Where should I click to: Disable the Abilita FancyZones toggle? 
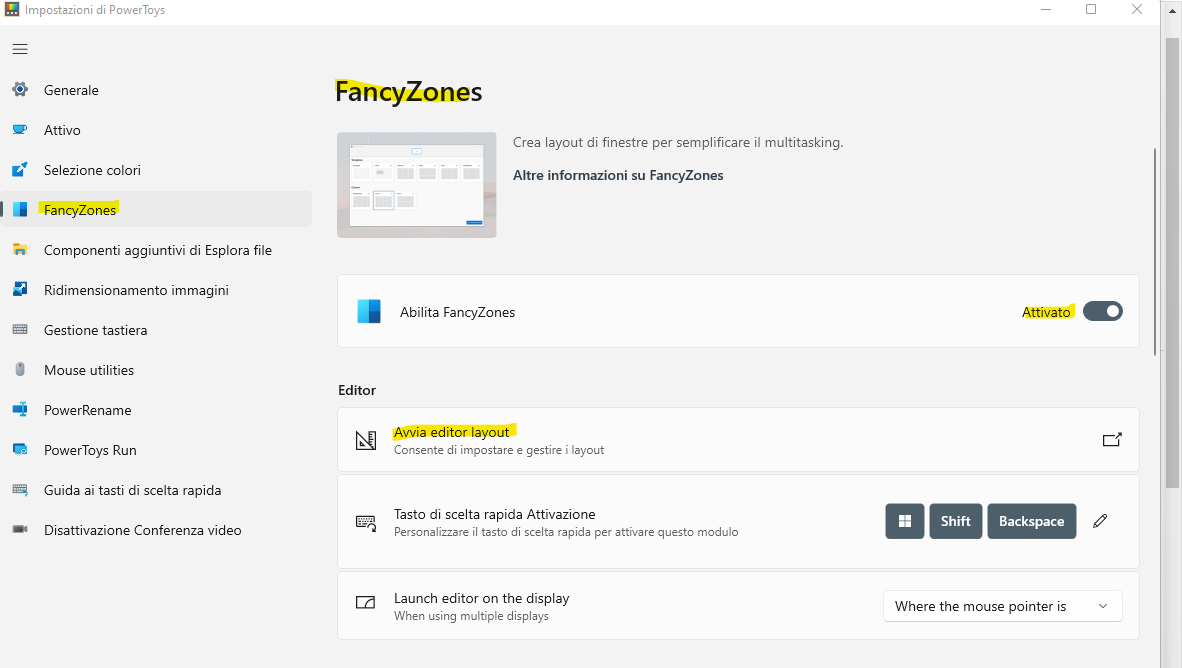(x=1102, y=312)
